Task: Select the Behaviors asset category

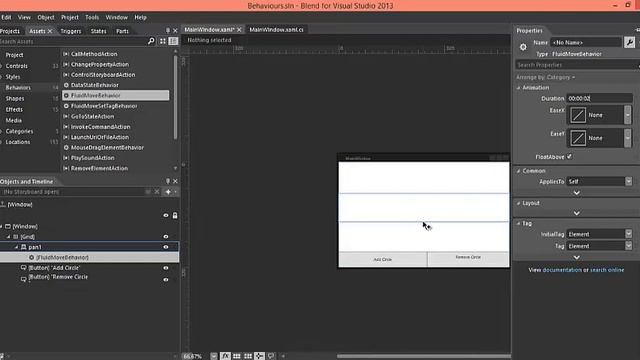Action: click(x=18, y=87)
